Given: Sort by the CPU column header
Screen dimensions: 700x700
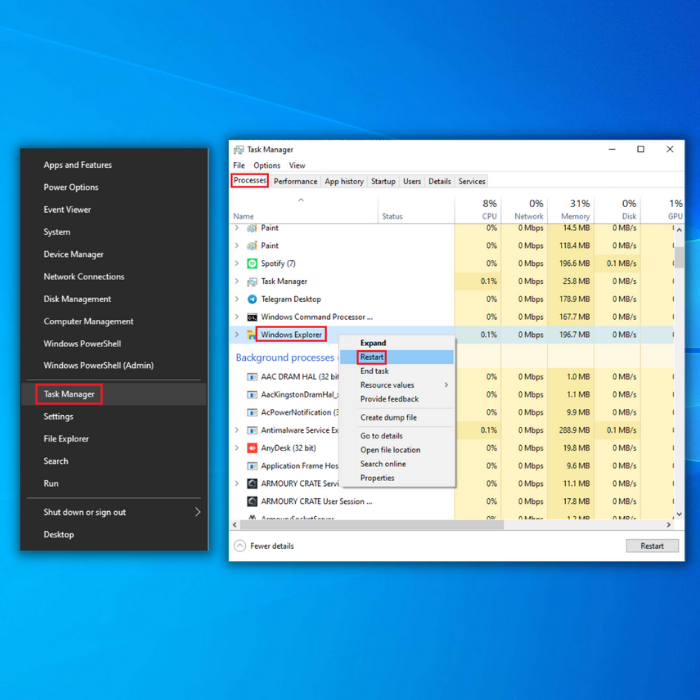Looking at the screenshot, I should click(x=478, y=209).
